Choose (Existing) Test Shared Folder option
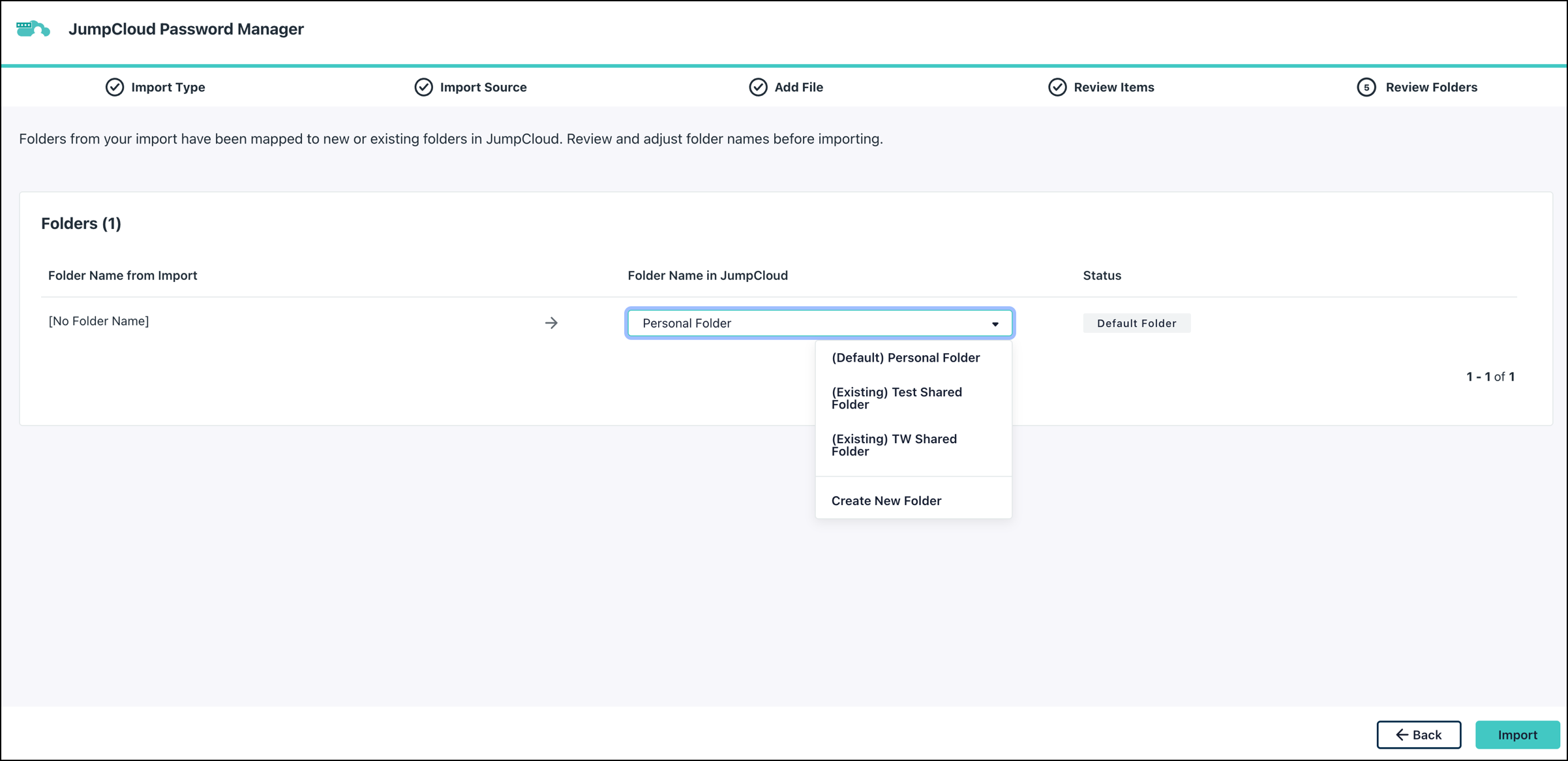This screenshot has height=761, width=1568. (x=913, y=398)
